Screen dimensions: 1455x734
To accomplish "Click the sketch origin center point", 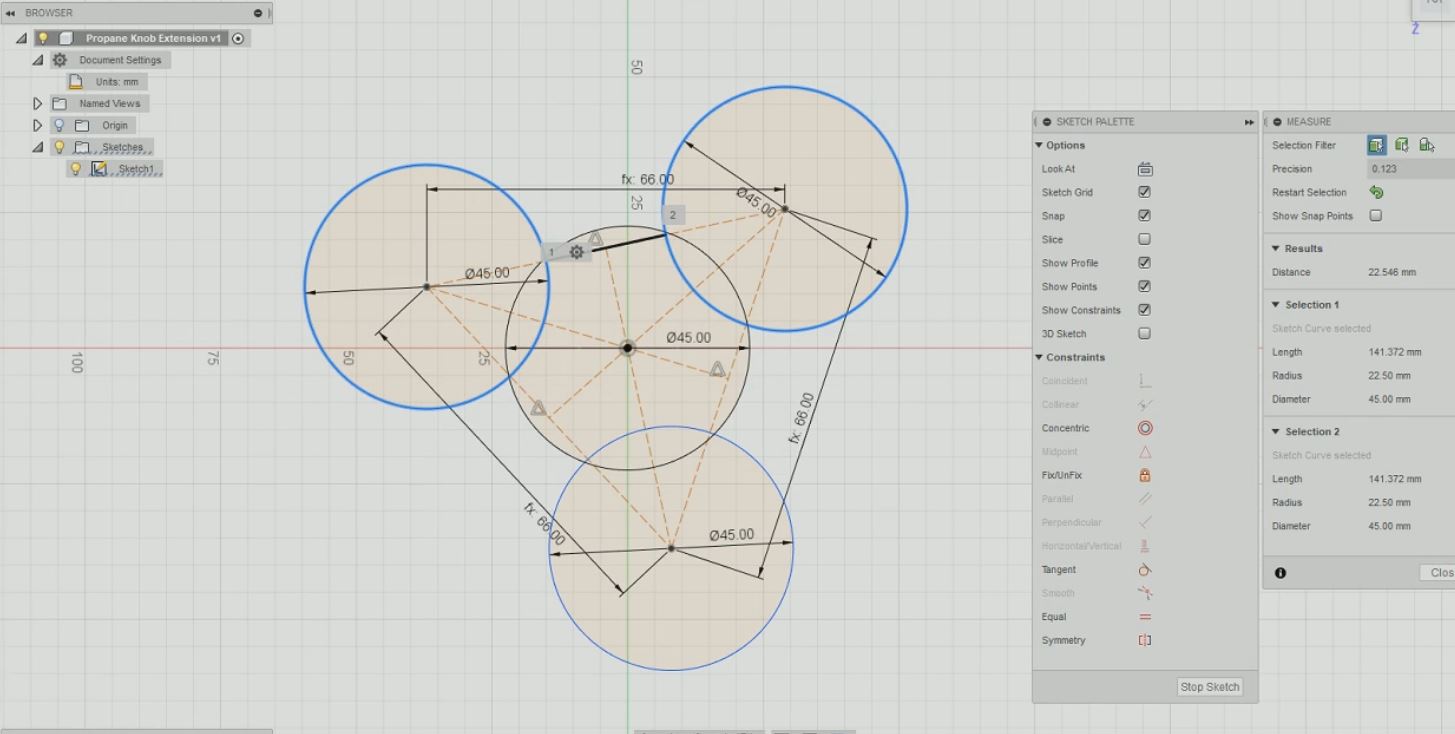I will click(x=628, y=348).
